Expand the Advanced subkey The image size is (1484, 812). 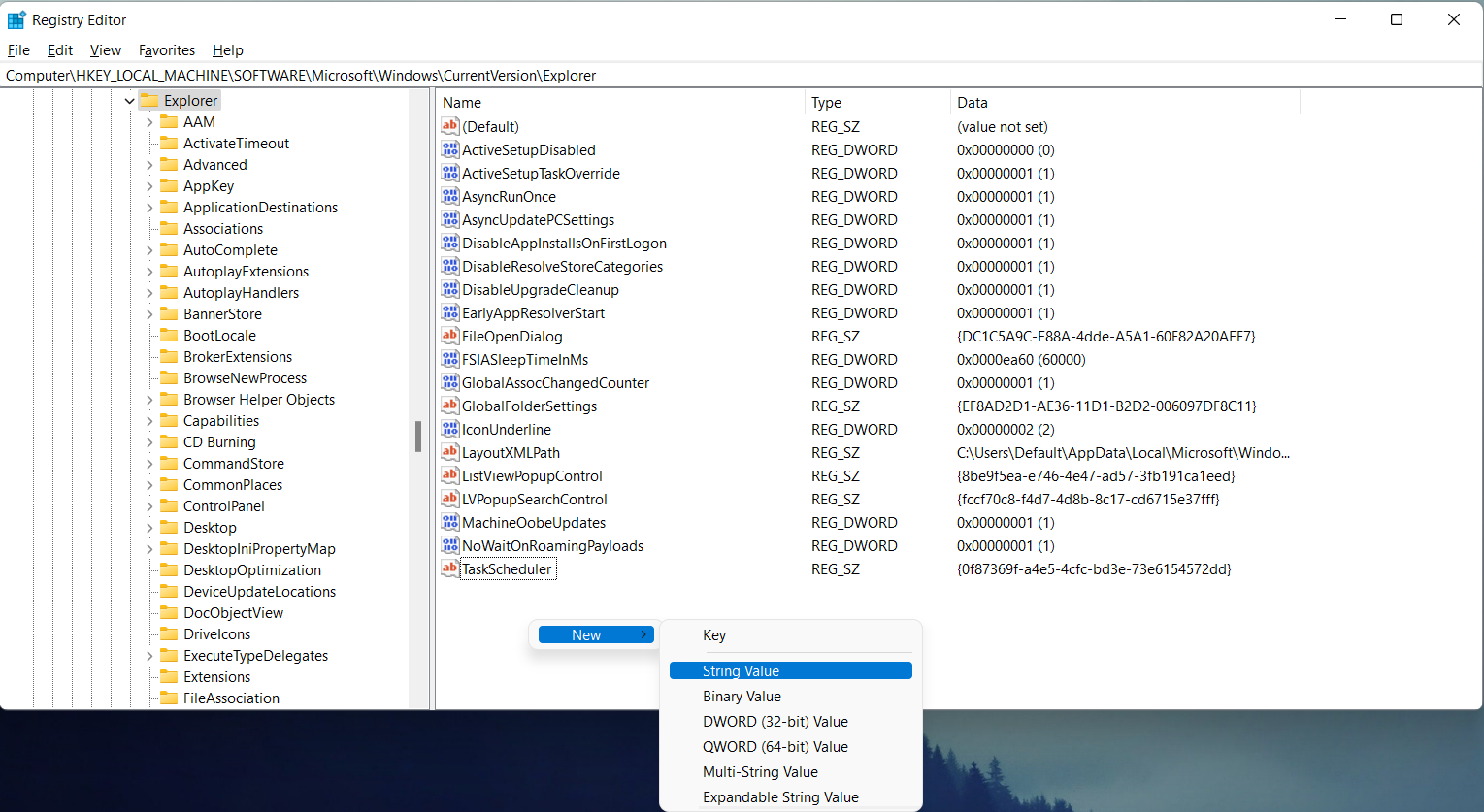click(x=149, y=164)
